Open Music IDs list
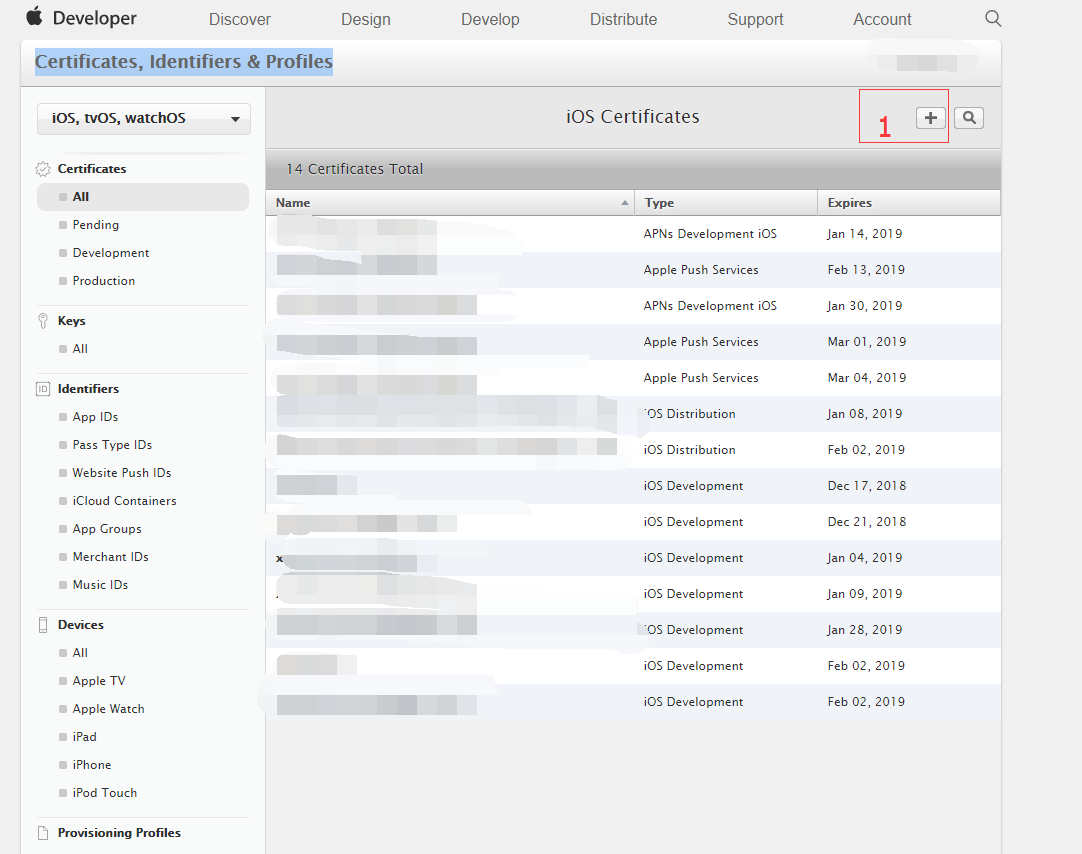Viewport: 1082px width, 854px height. point(100,585)
